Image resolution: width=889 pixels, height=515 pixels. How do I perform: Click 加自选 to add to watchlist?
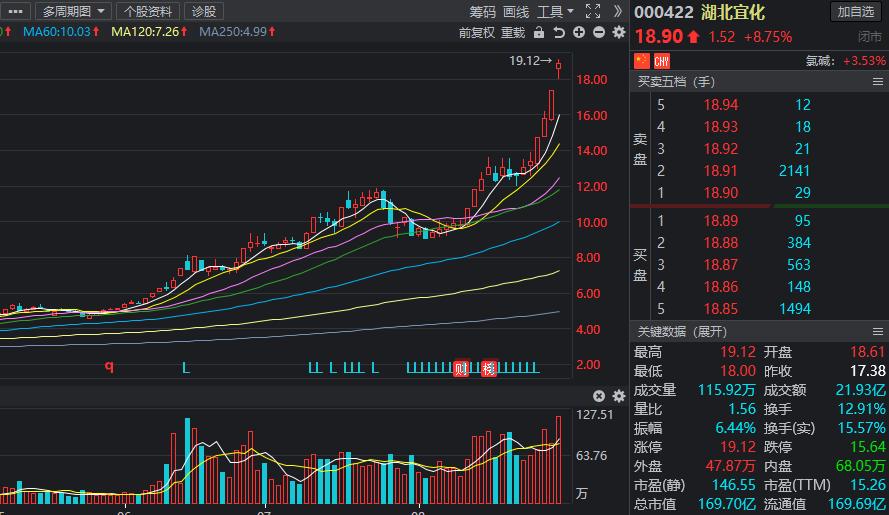point(857,11)
